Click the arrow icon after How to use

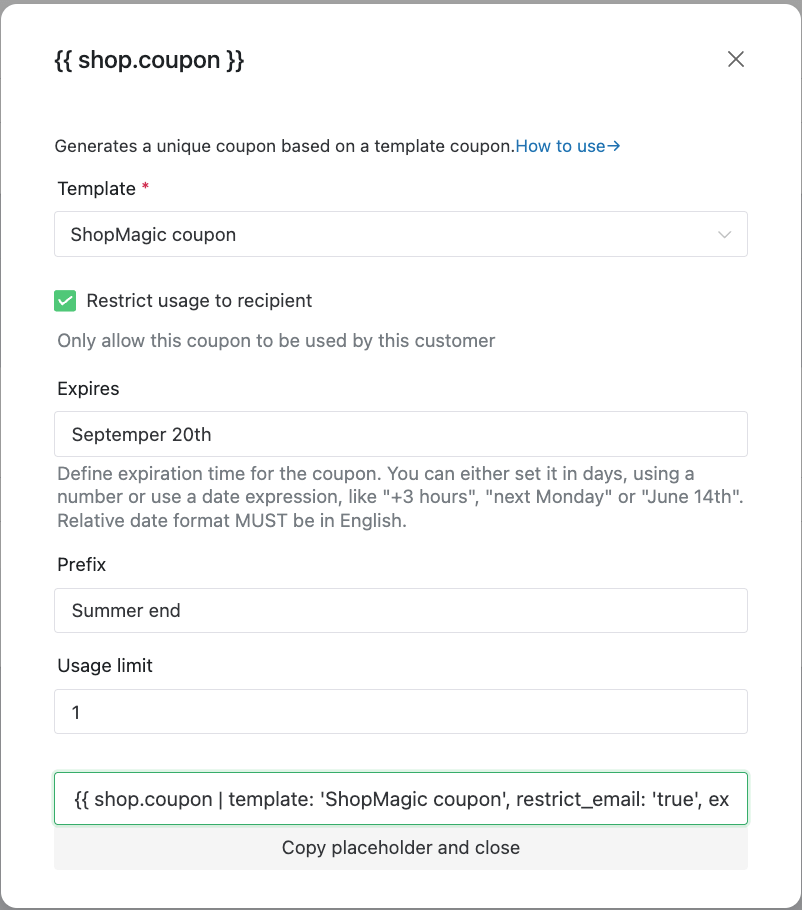point(613,146)
